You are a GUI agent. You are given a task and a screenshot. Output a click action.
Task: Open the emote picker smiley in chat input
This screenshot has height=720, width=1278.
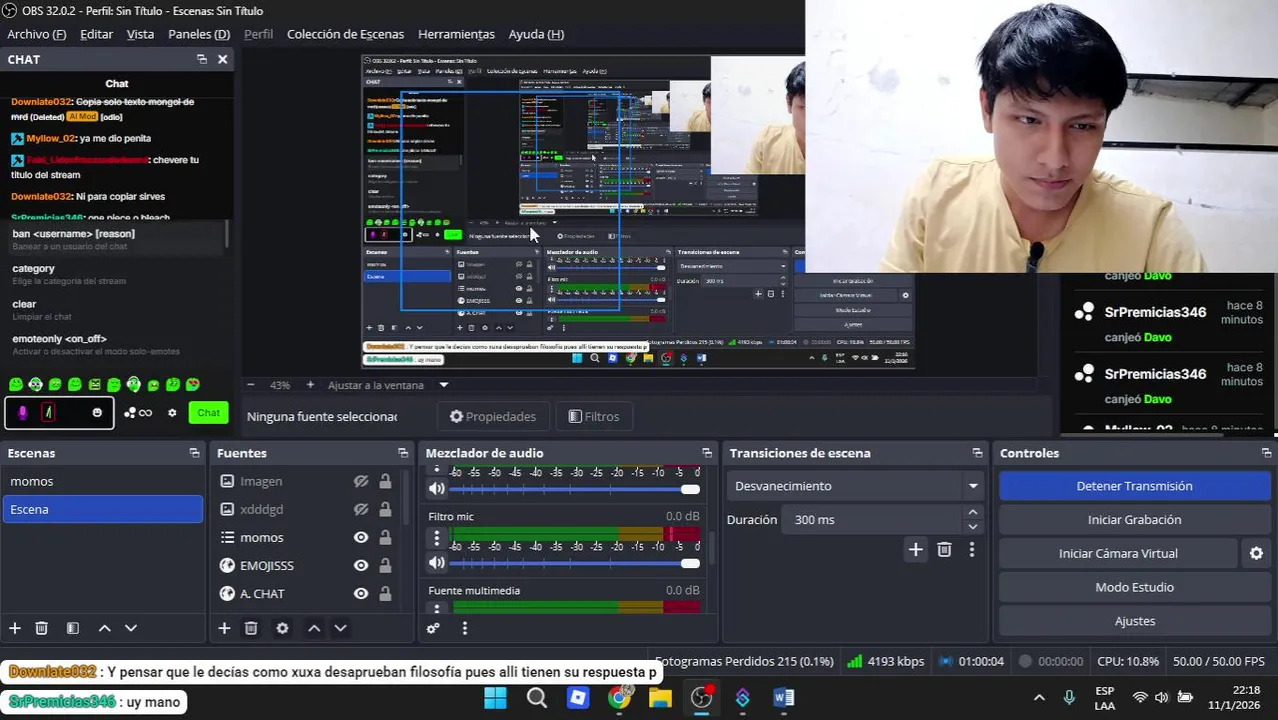pos(97,412)
